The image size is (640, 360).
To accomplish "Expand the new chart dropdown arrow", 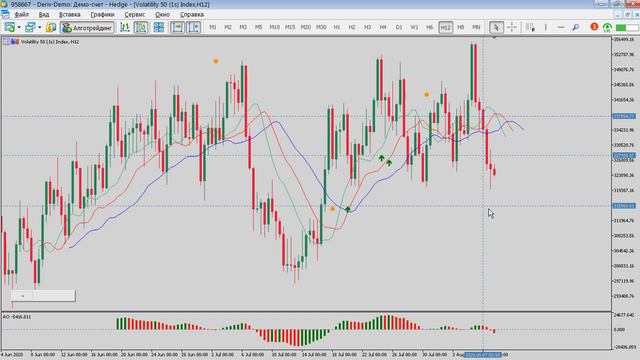I will 19,27.
